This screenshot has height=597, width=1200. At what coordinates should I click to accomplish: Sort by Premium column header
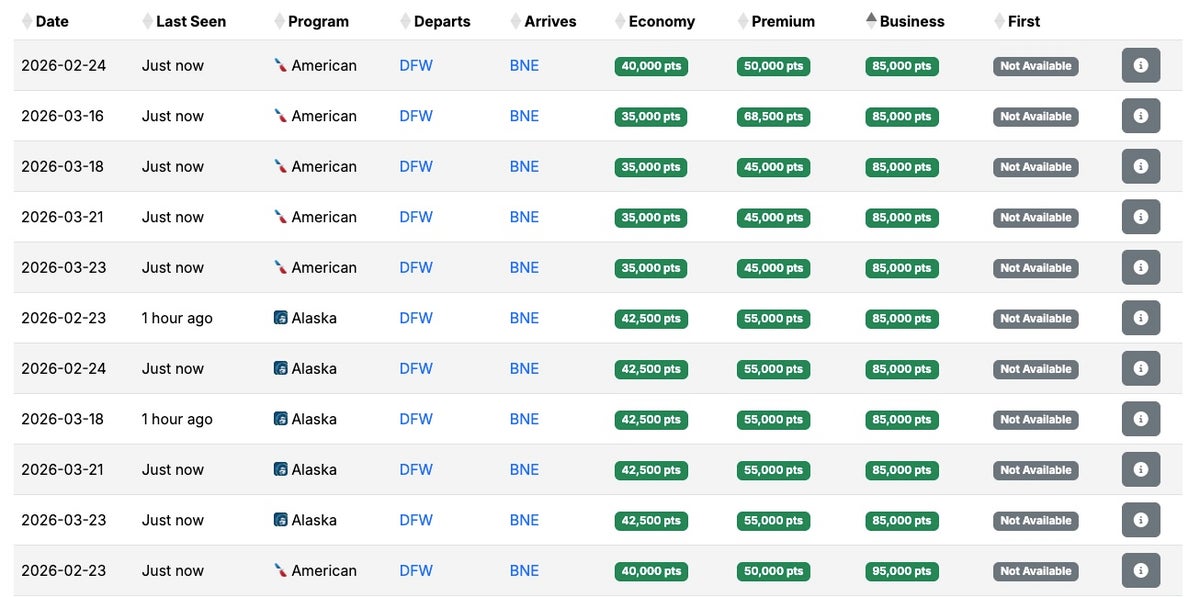[x=782, y=21]
